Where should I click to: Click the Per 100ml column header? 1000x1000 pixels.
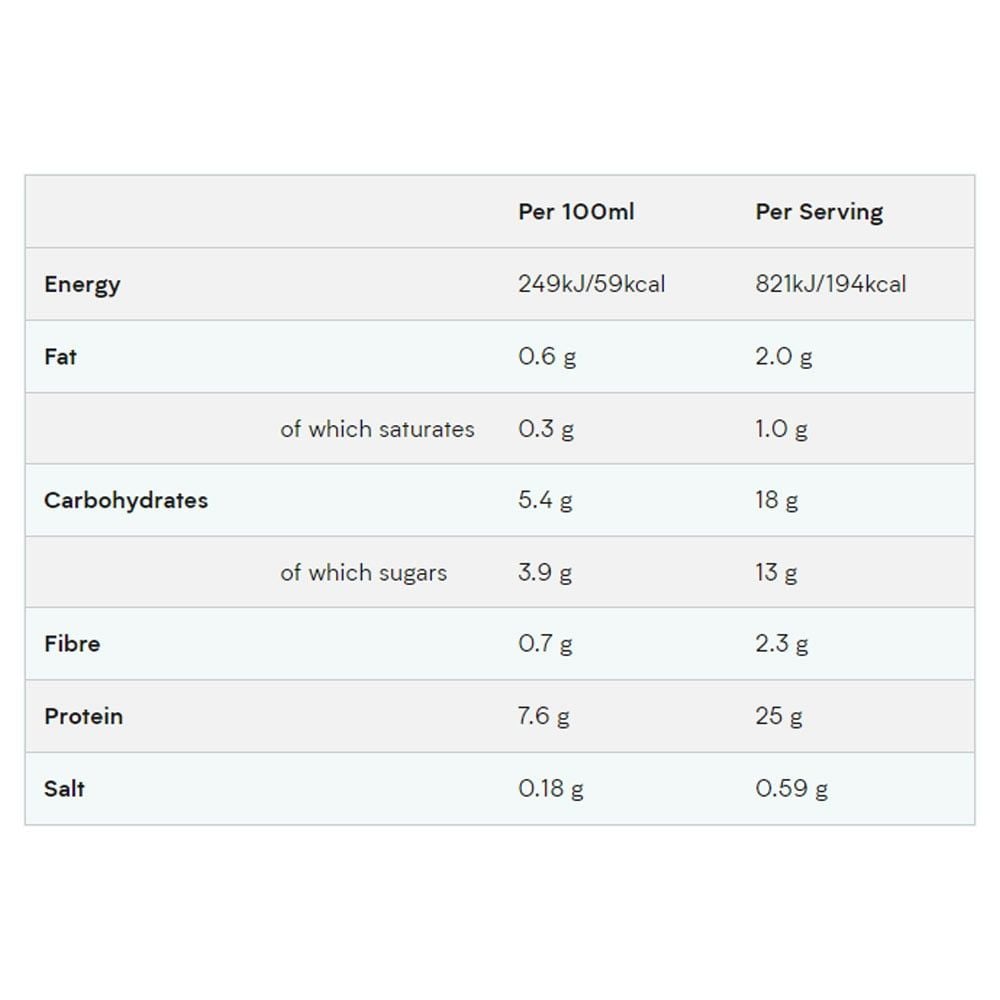tap(576, 212)
